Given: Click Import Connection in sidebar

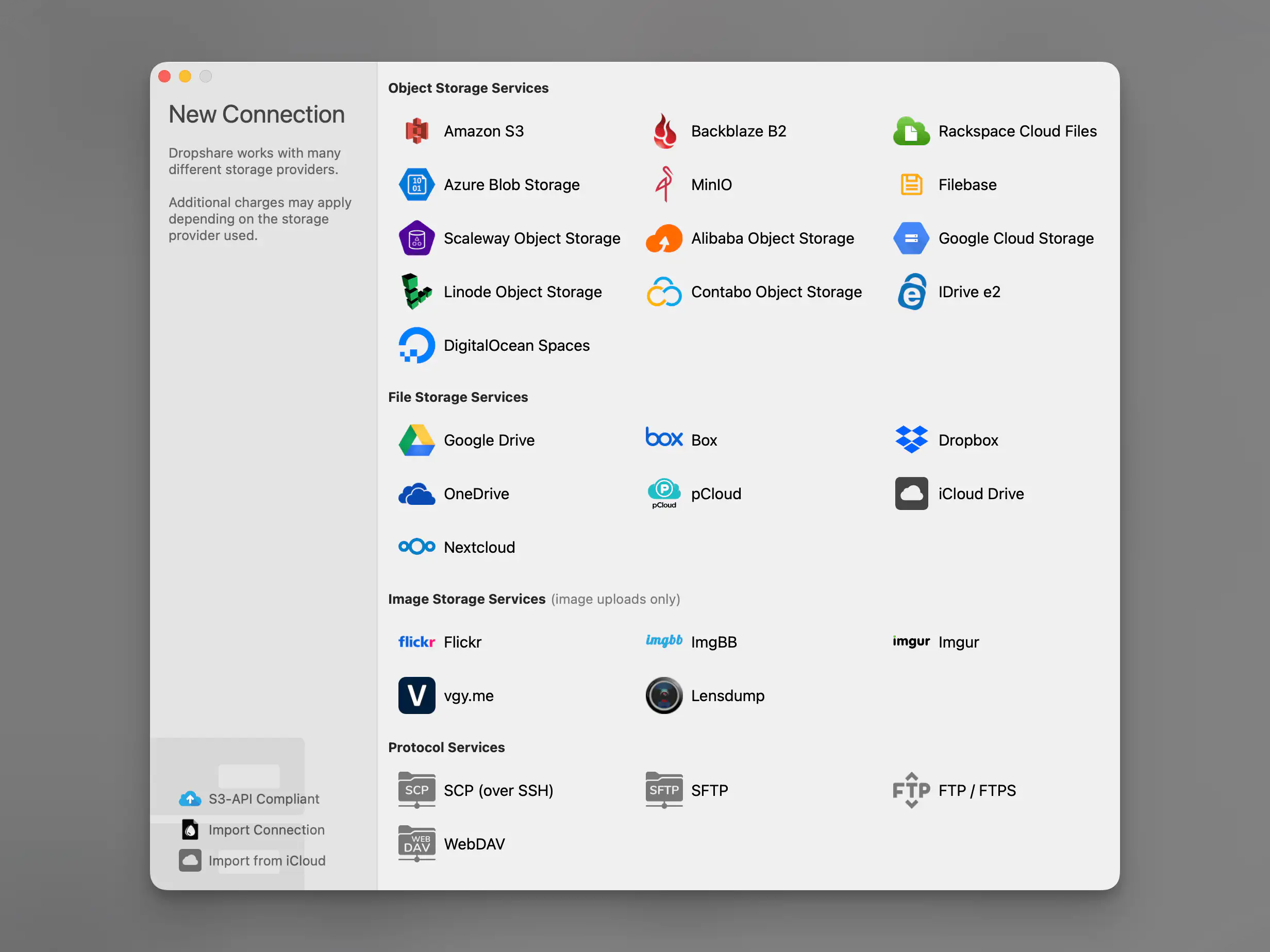Looking at the screenshot, I should pos(252,830).
